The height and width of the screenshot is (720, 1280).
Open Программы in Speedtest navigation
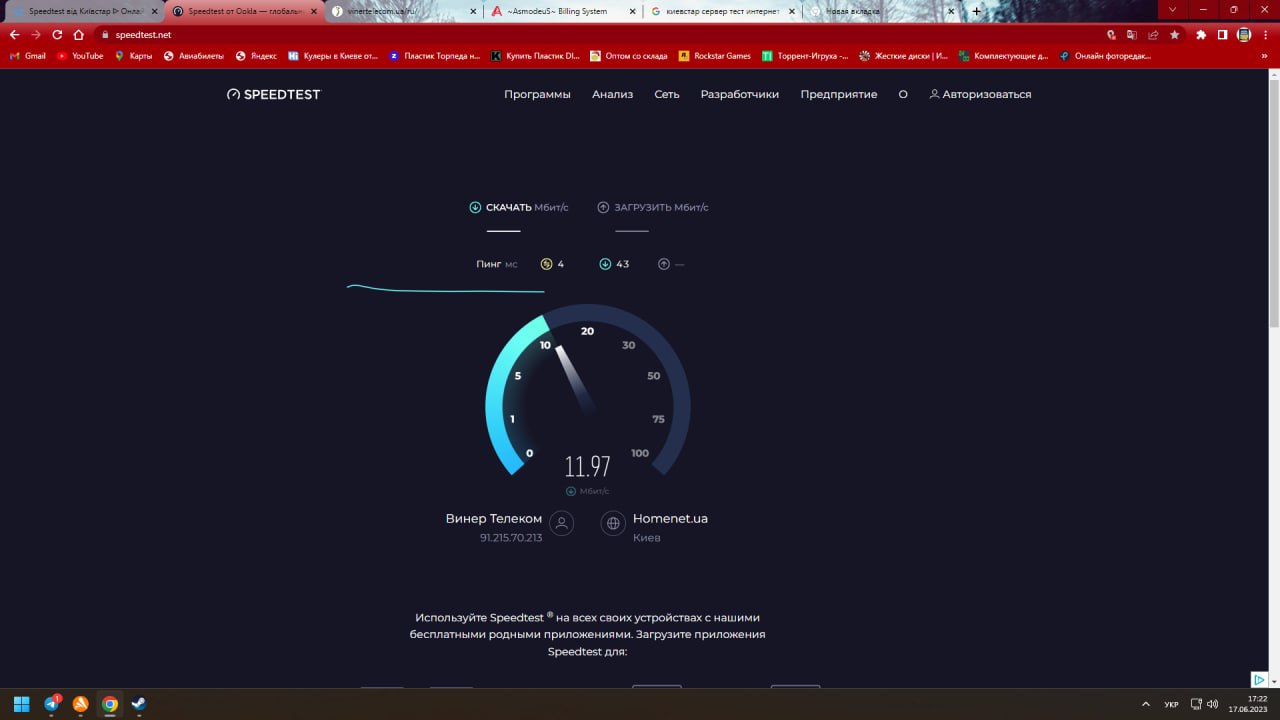tap(537, 94)
